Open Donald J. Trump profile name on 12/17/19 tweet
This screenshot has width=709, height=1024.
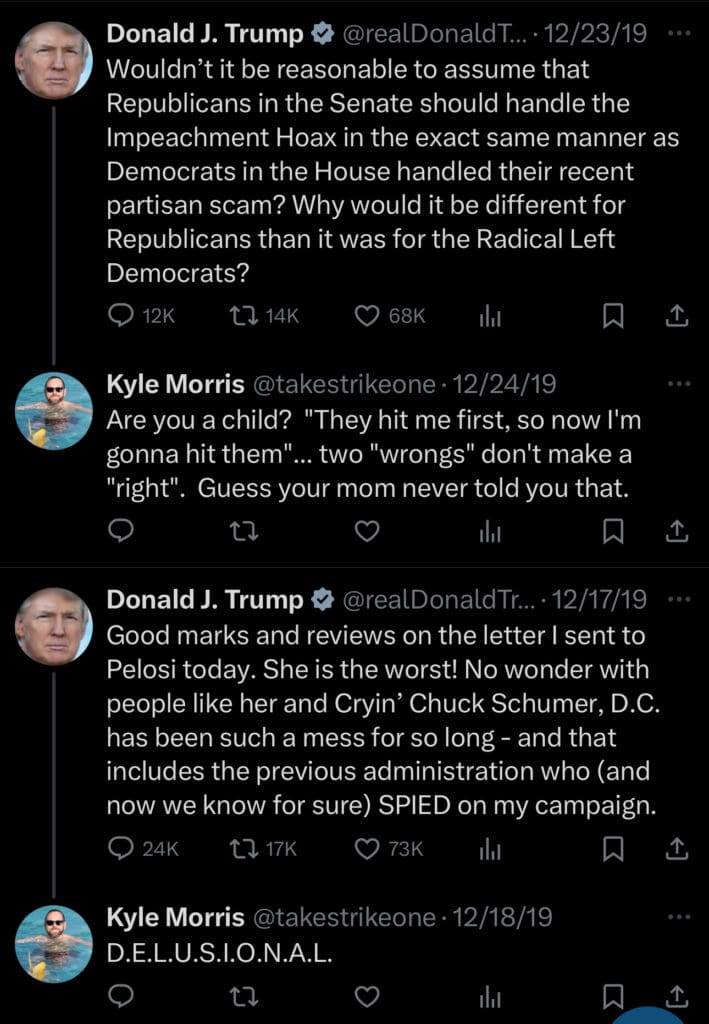205,600
